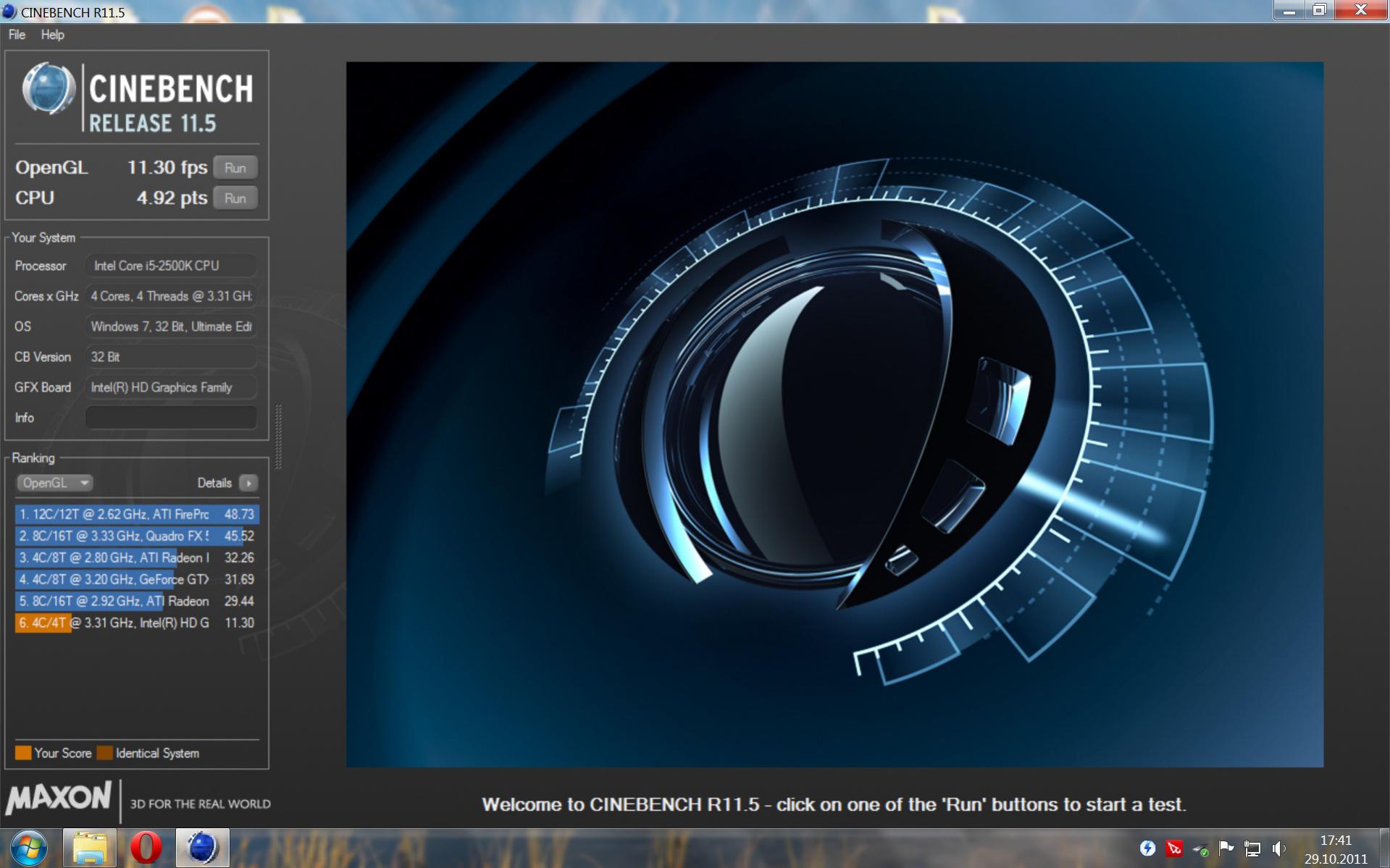Run the CPU benchmark test
1390x868 pixels.
point(235,198)
